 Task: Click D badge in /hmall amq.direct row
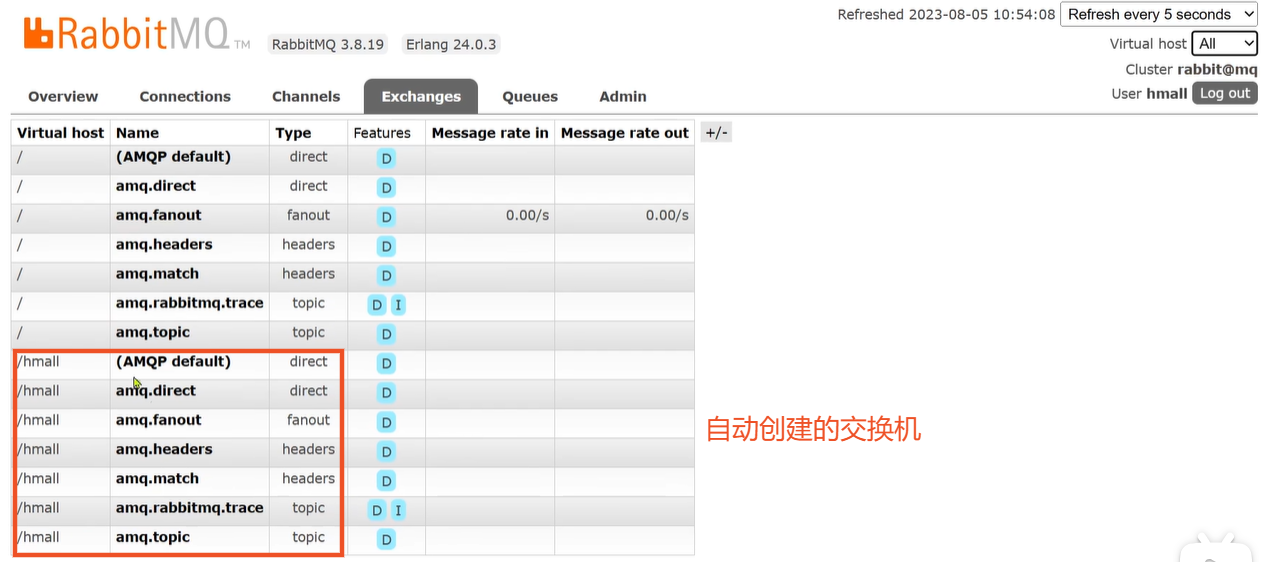[386, 392]
